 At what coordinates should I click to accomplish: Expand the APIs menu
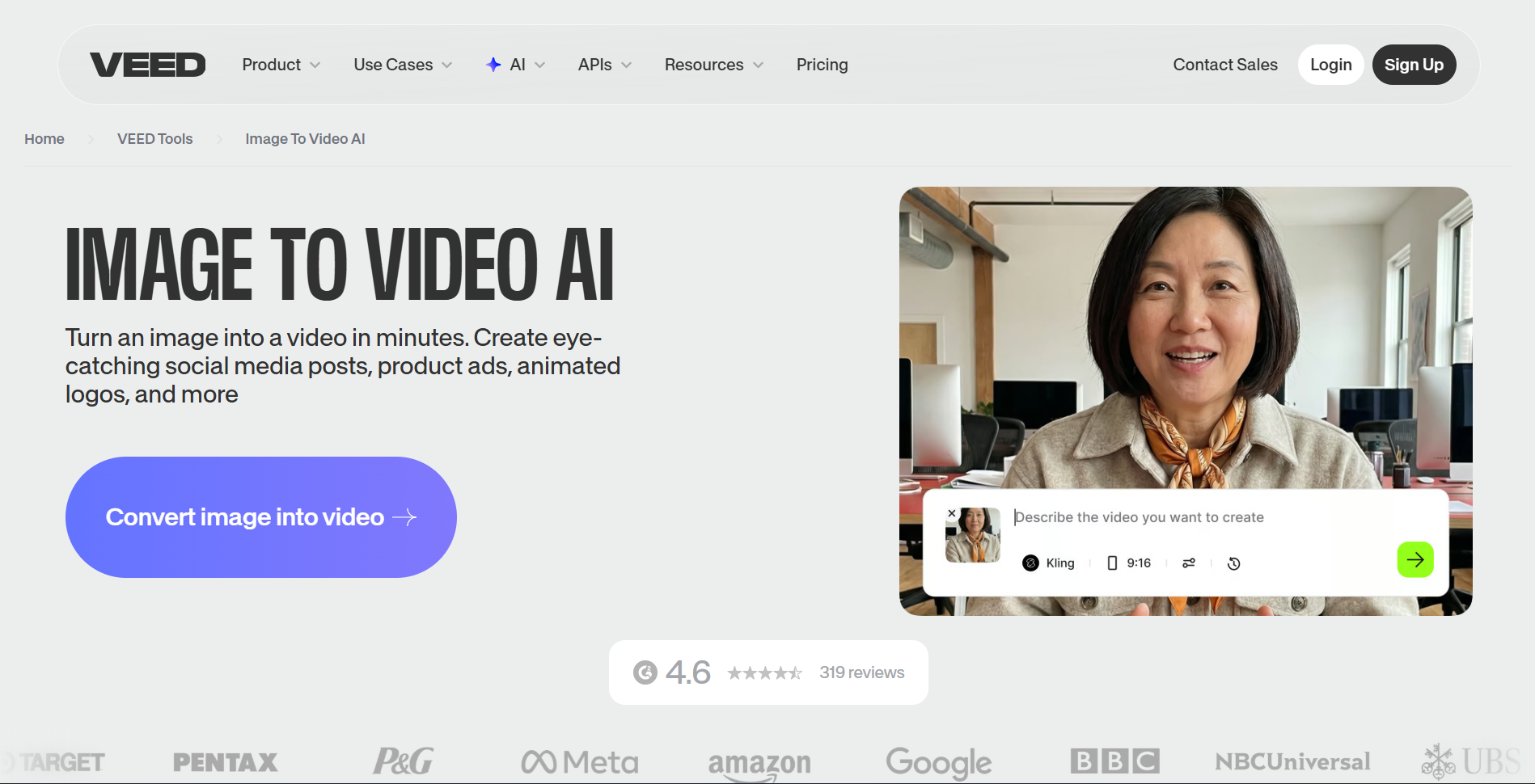(605, 65)
